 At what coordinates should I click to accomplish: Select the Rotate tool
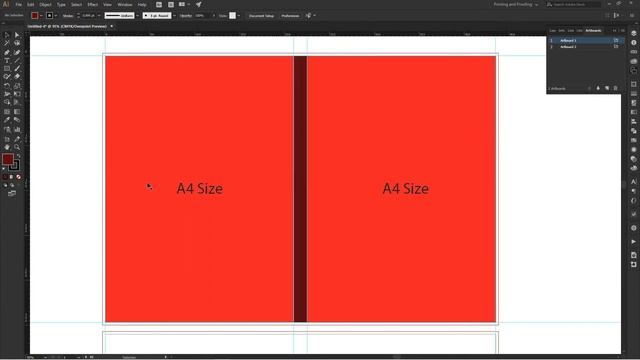[7, 86]
